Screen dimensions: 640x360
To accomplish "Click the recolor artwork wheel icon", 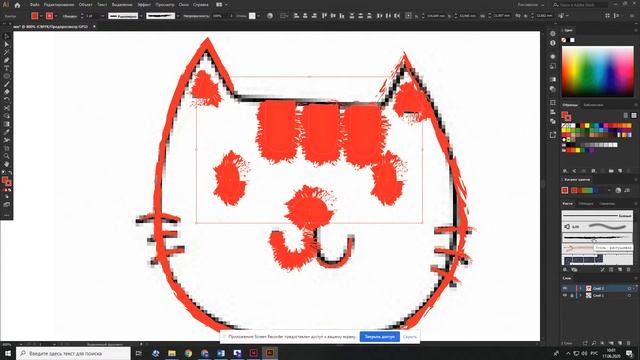I will click(x=270, y=16).
